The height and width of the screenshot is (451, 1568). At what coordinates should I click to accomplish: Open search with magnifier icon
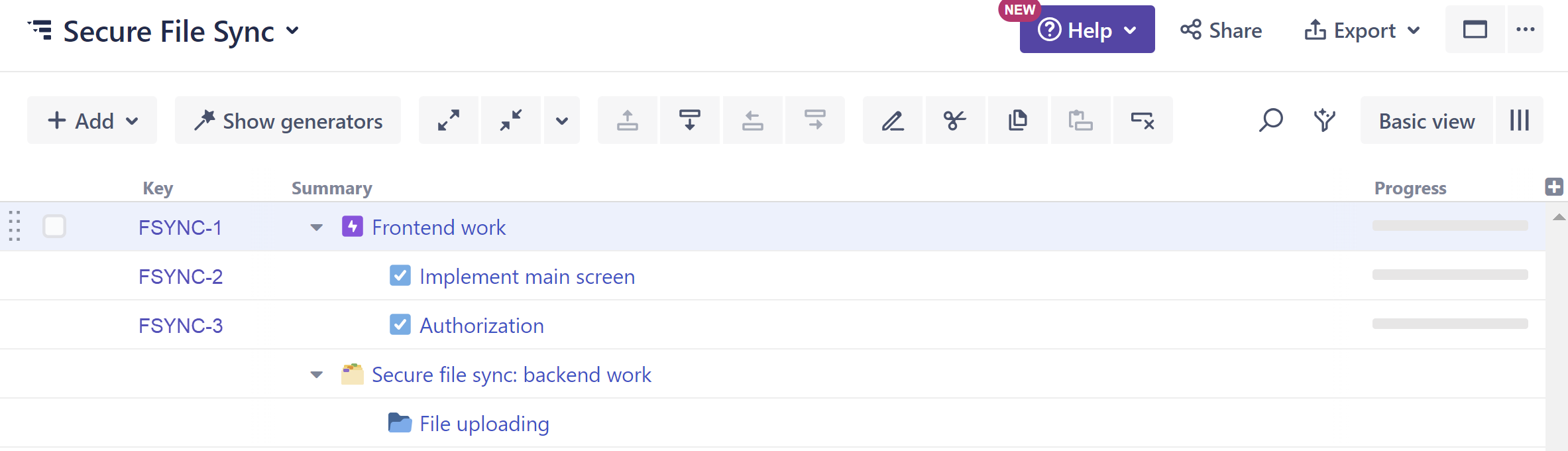1270,121
